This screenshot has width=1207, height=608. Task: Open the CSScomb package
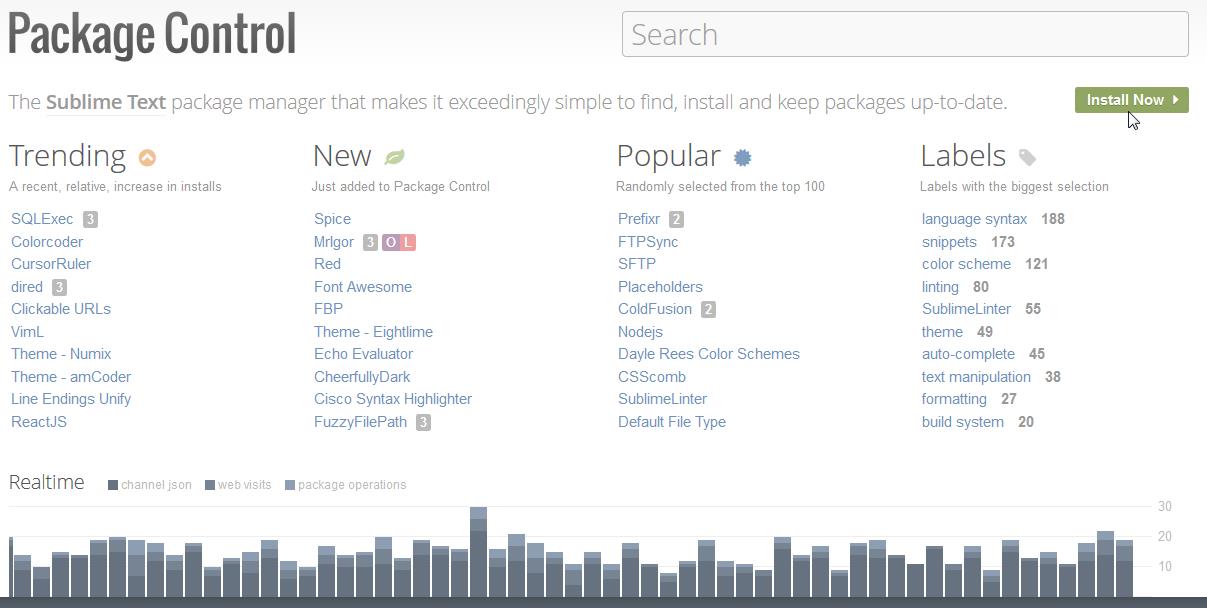coord(652,377)
